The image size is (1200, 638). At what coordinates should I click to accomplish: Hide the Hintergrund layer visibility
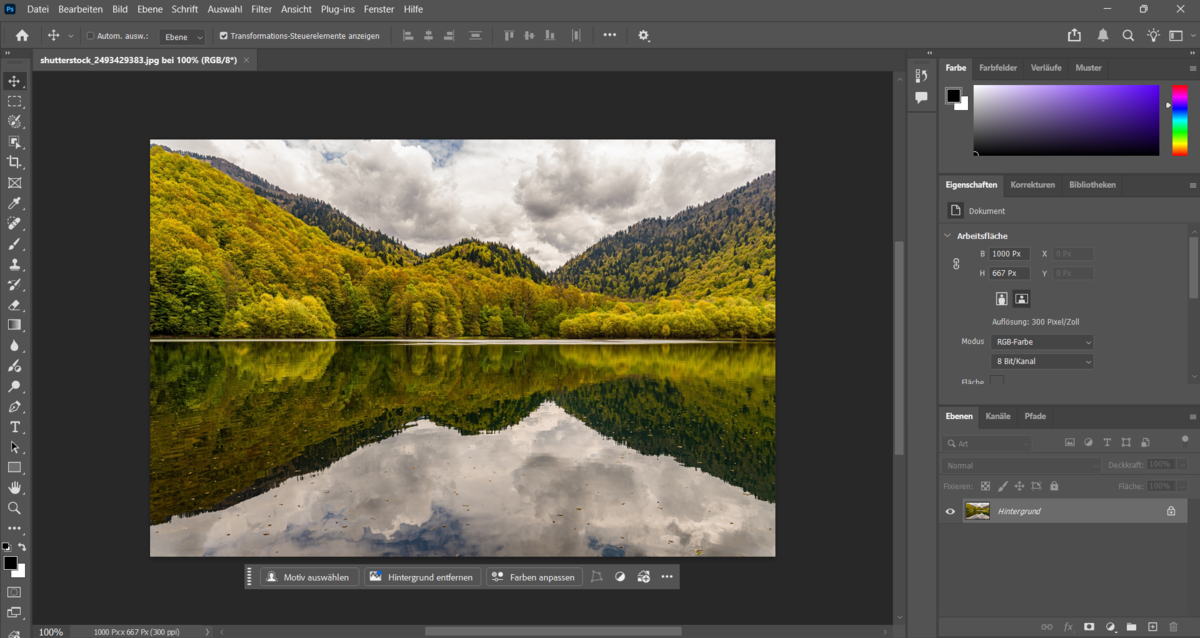coord(949,511)
